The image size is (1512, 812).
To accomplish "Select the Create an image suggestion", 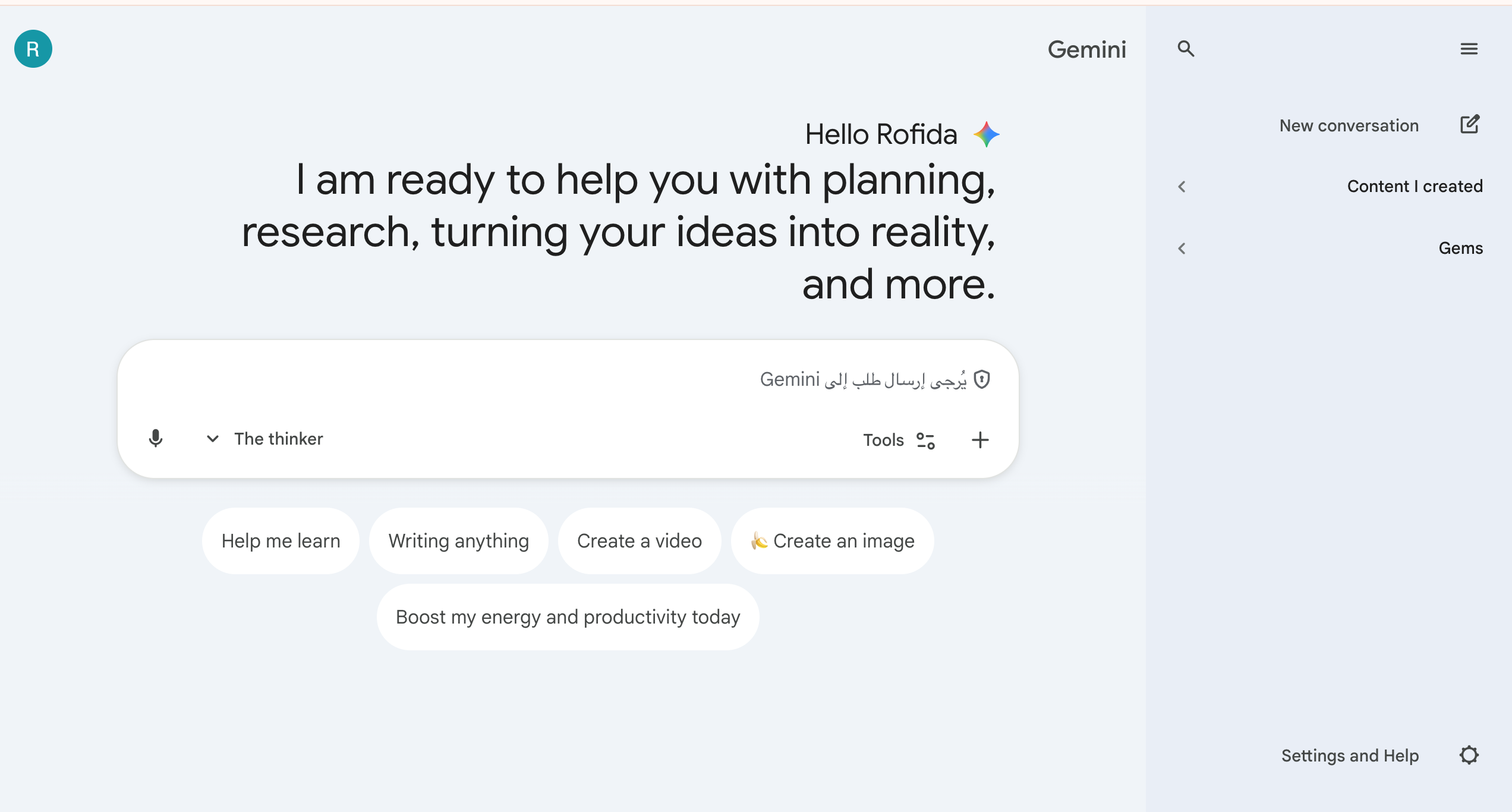I will tap(832, 540).
